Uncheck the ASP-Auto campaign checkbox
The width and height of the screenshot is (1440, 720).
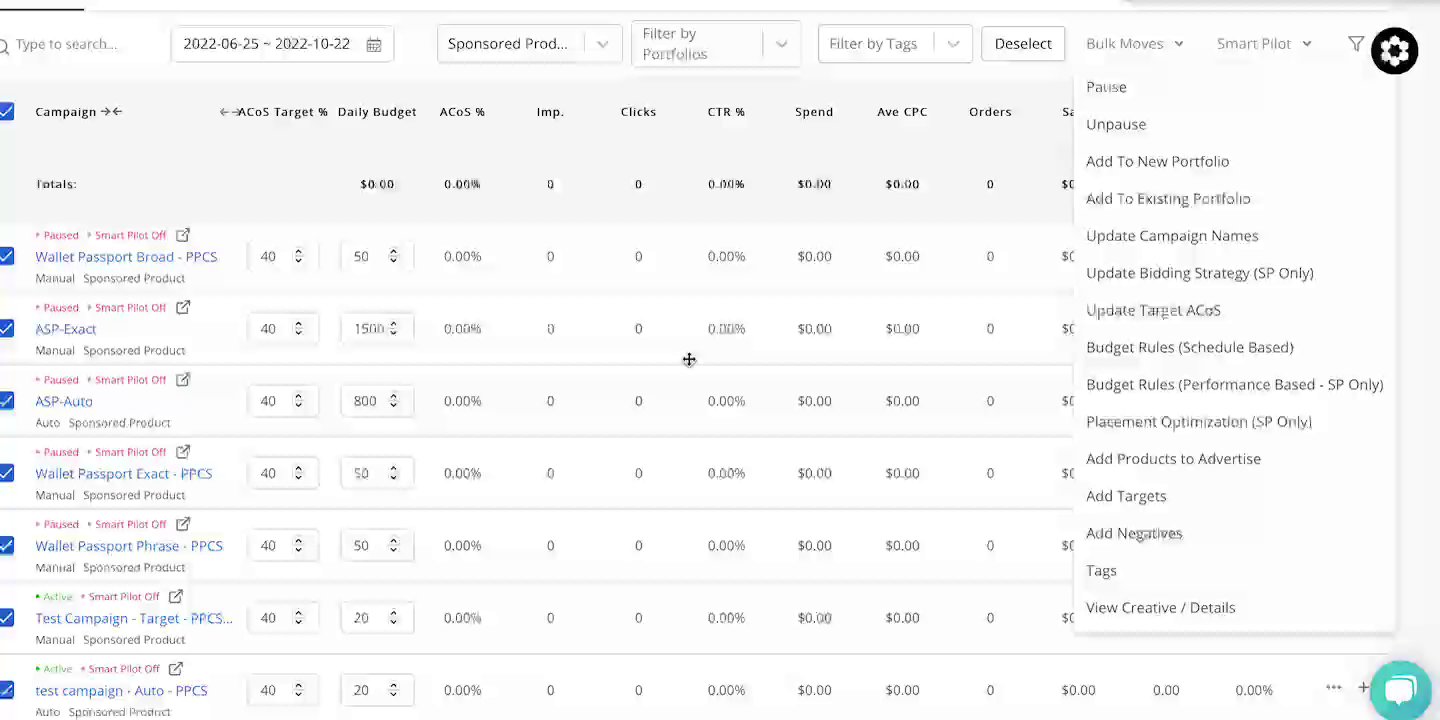point(7,401)
